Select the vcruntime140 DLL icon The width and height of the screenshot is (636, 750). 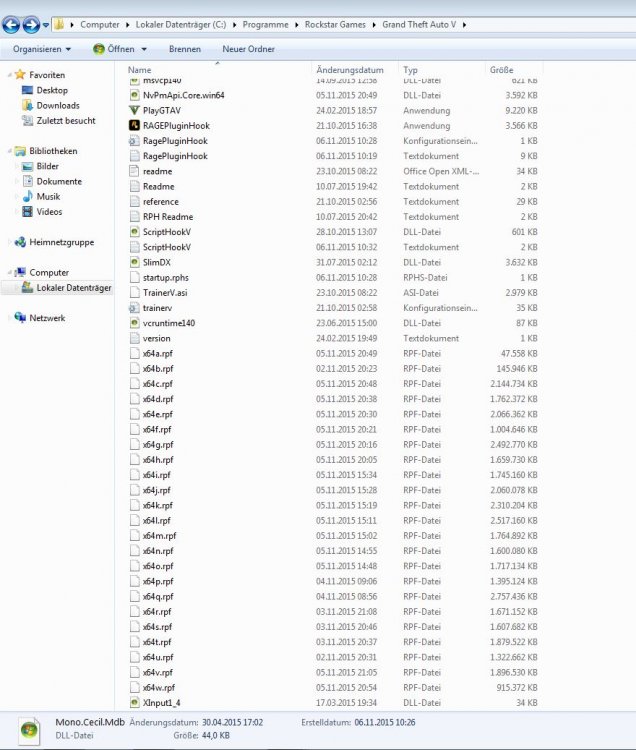point(135,323)
